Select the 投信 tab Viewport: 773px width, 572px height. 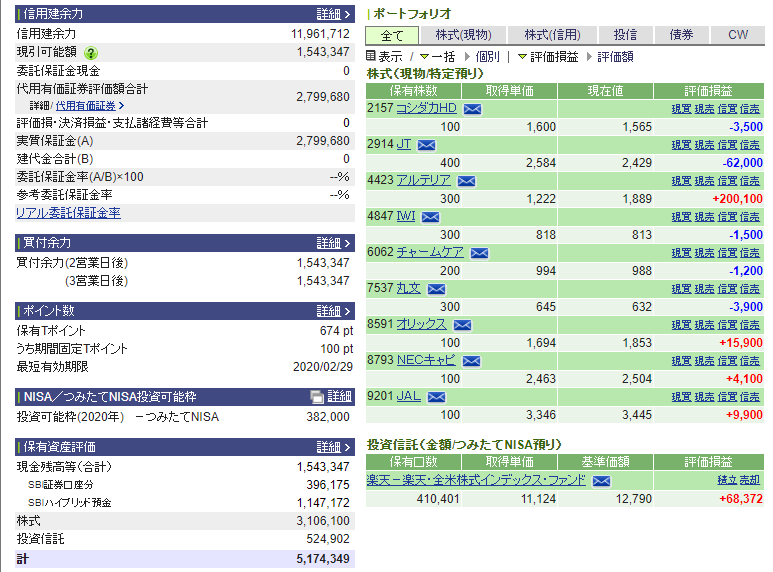point(625,35)
